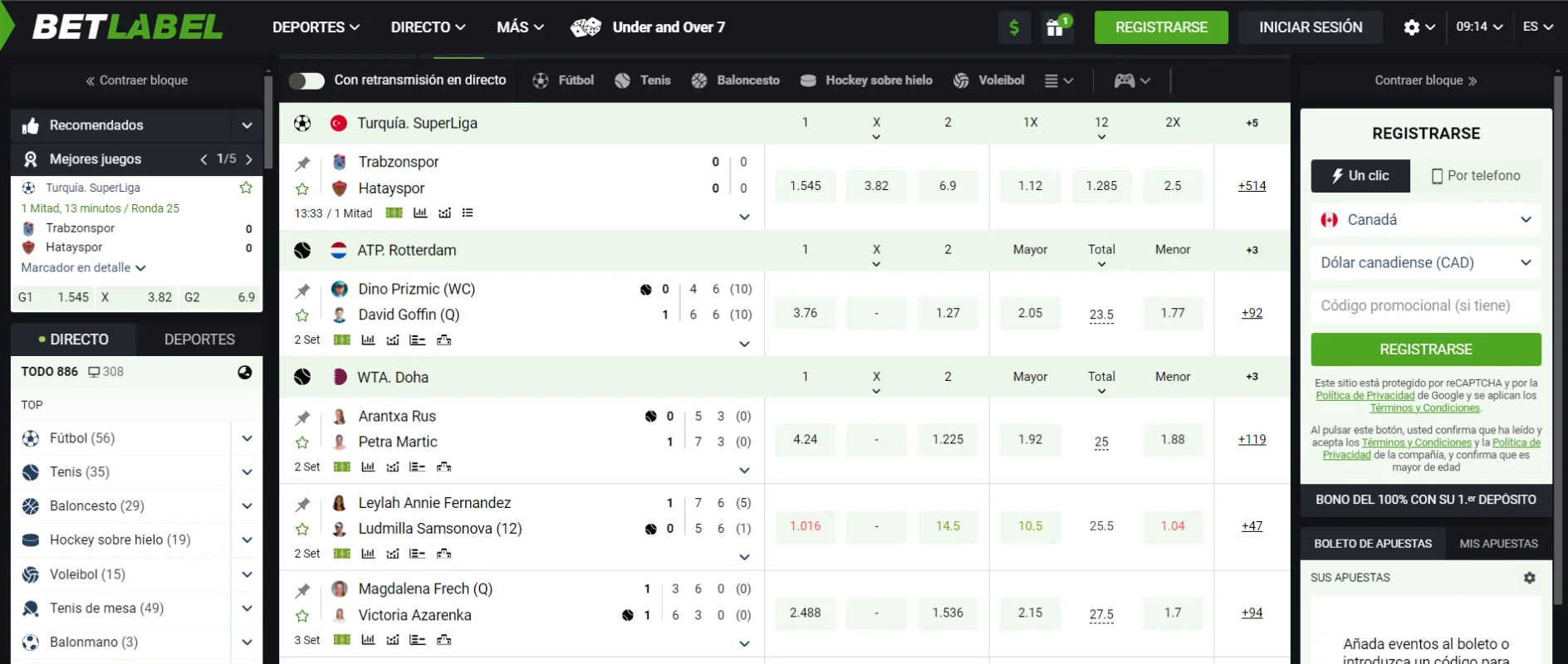Collapse left block via Contraer bloque
The width and height of the screenshot is (1568, 664).
136,81
